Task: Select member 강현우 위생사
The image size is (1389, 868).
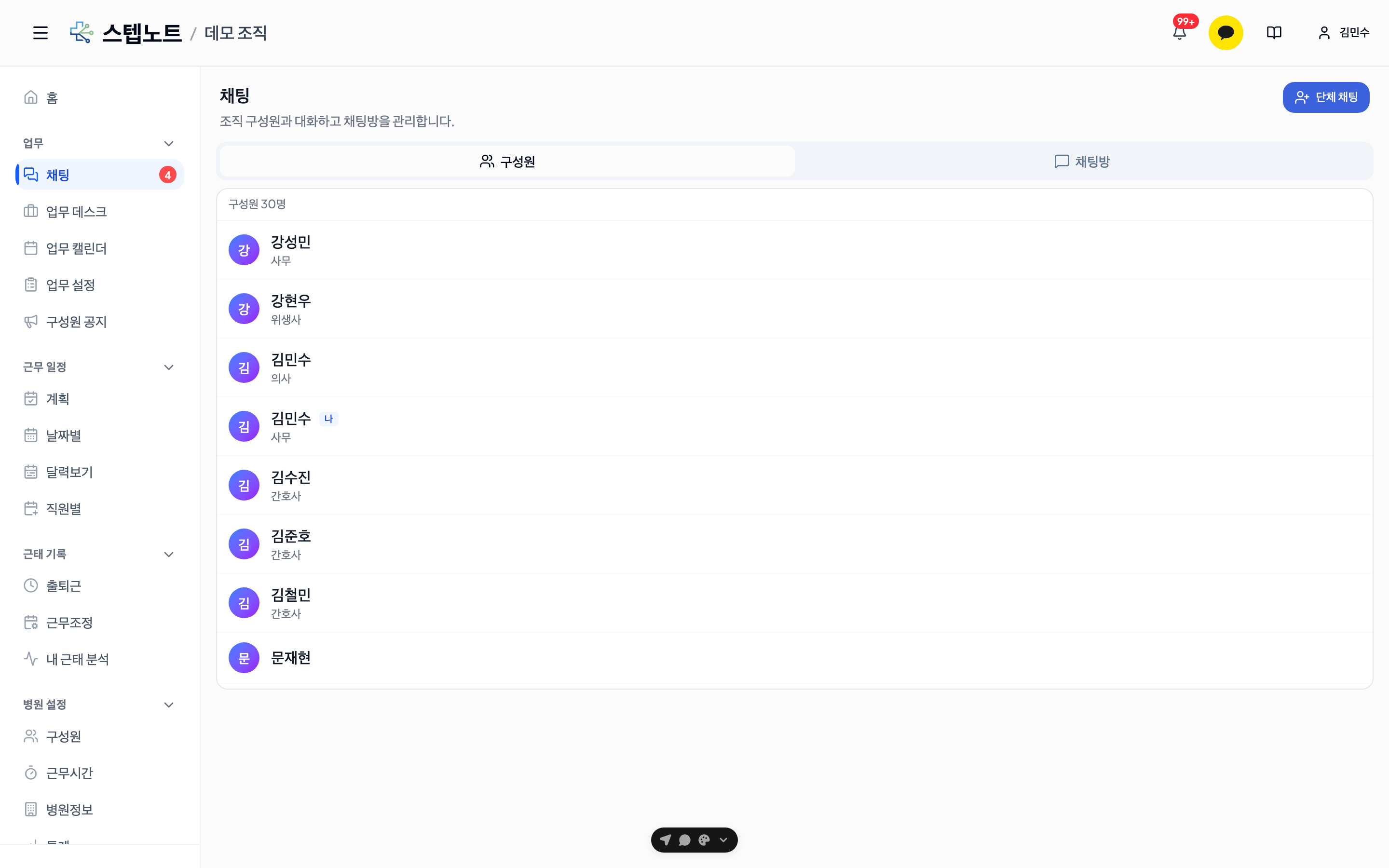Action: click(x=794, y=309)
